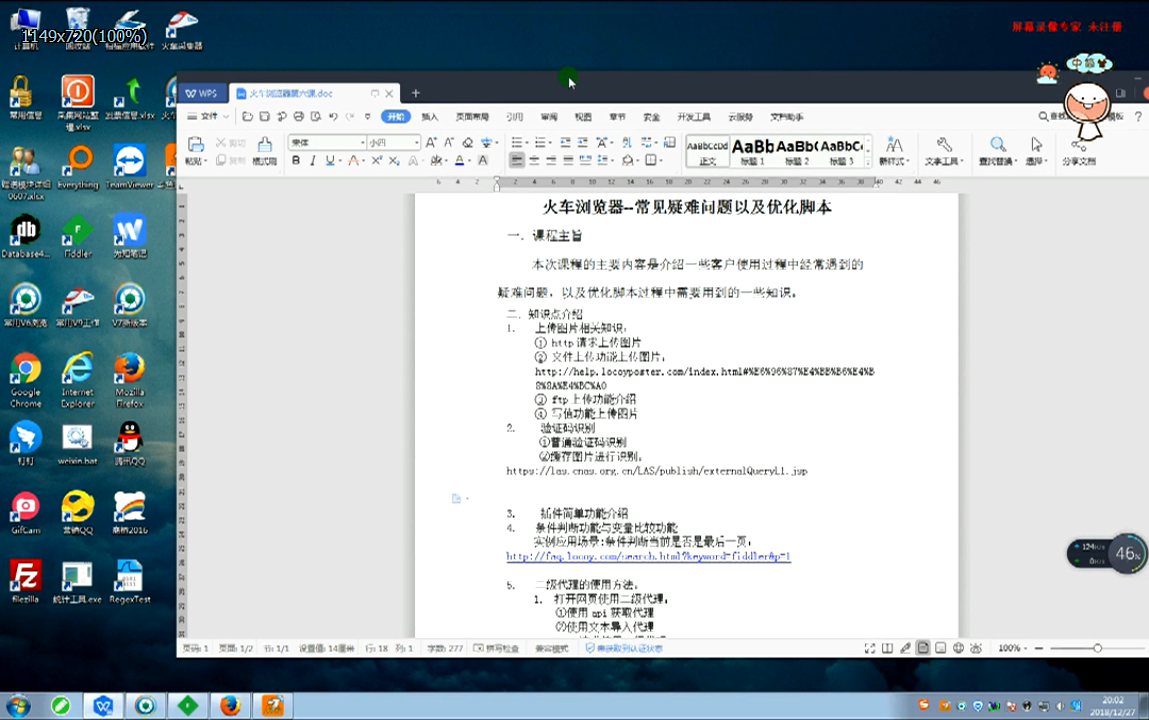Screen dimensions: 1149x720
Task: Click the zoom-out minus button
Action: click(x=1038, y=648)
